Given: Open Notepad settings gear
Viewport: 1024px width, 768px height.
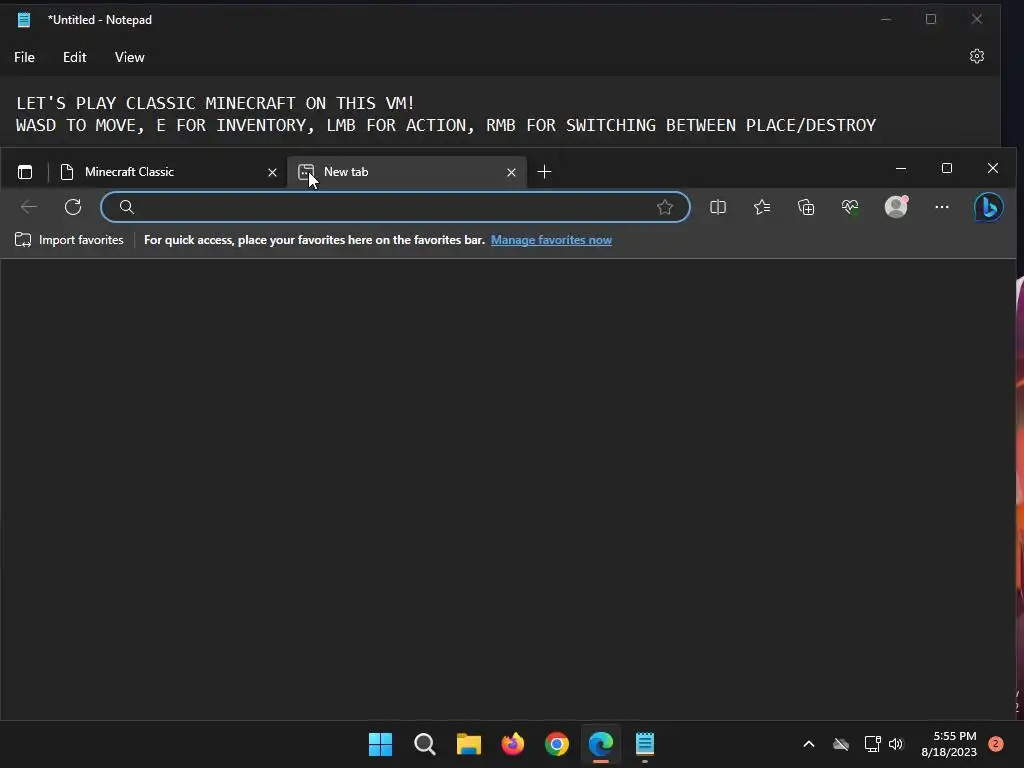Looking at the screenshot, I should pos(976,56).
